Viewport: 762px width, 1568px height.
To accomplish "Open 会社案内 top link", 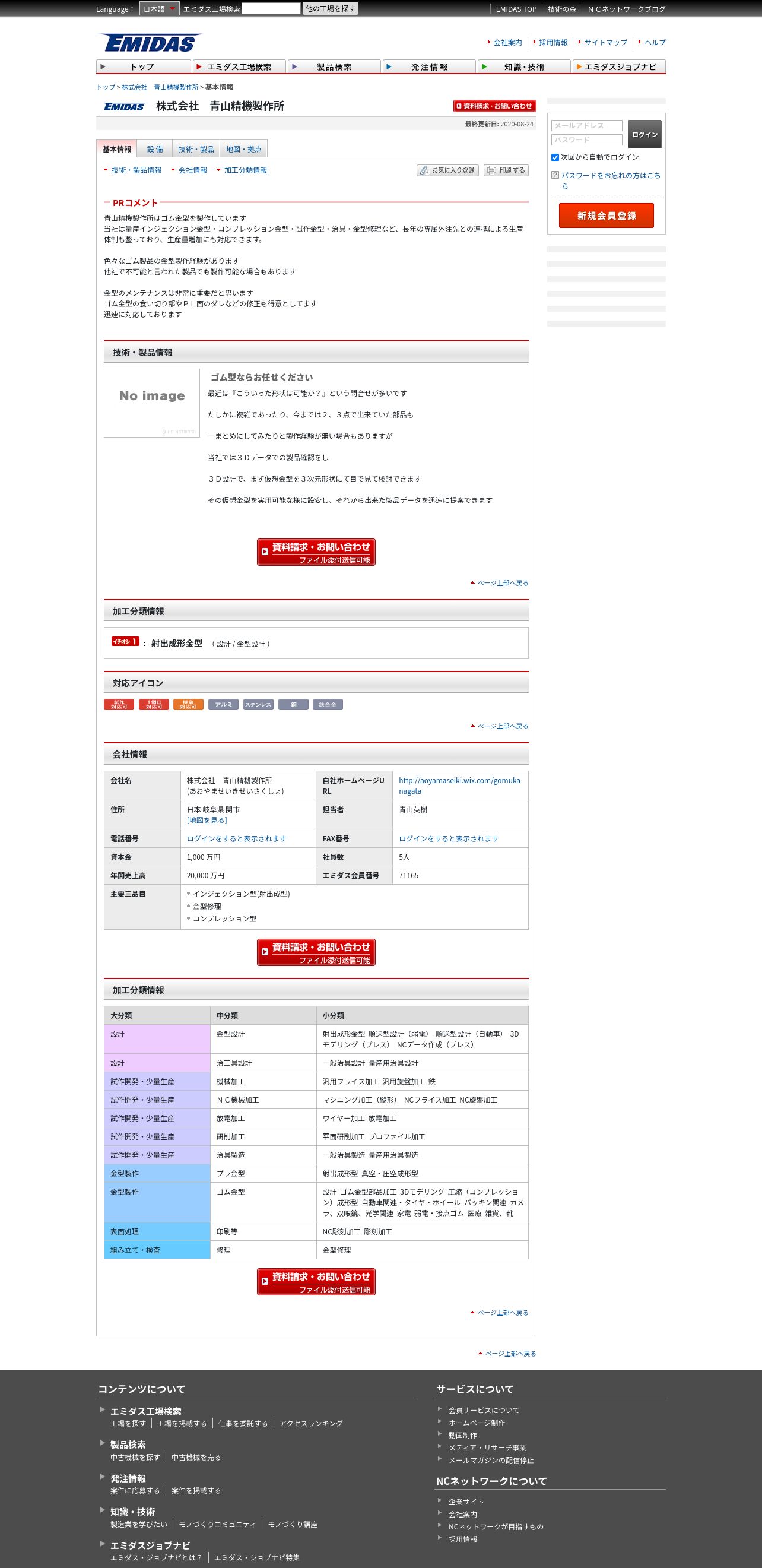I will 507,43.
